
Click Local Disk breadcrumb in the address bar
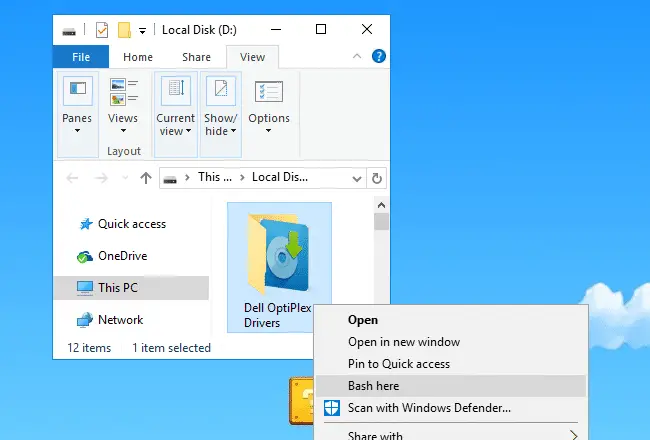coord(280,177)
